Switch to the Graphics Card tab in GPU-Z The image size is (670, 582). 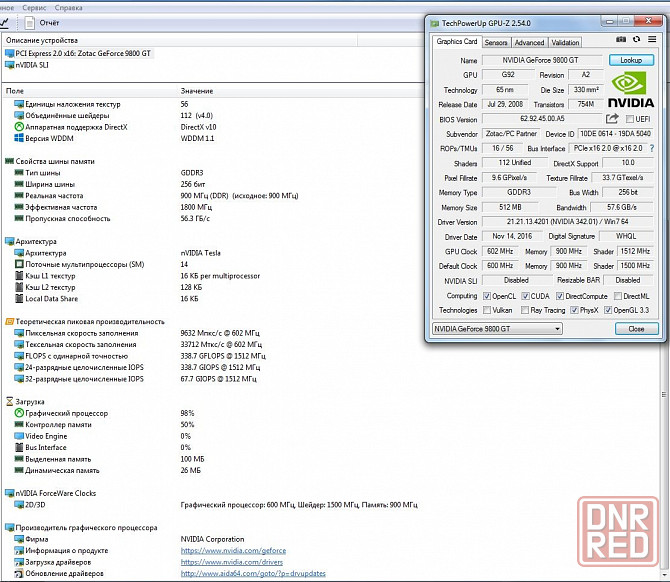(x=456, y=41)
